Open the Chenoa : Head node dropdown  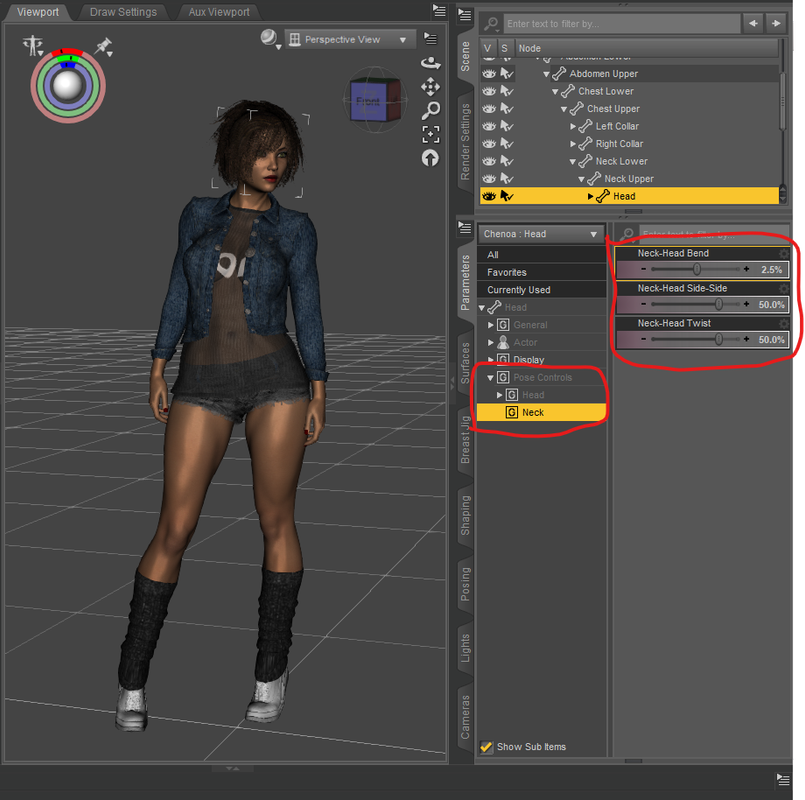[x=541, y=234]
